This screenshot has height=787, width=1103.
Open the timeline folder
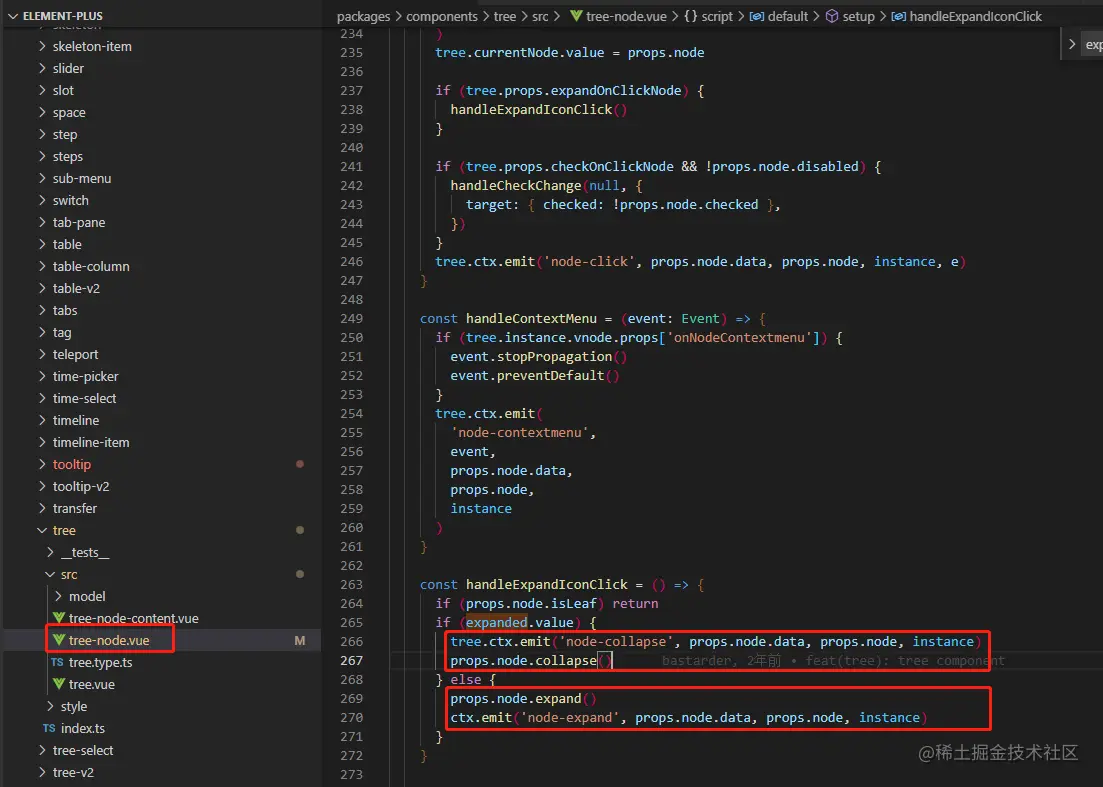pos(76,421)
